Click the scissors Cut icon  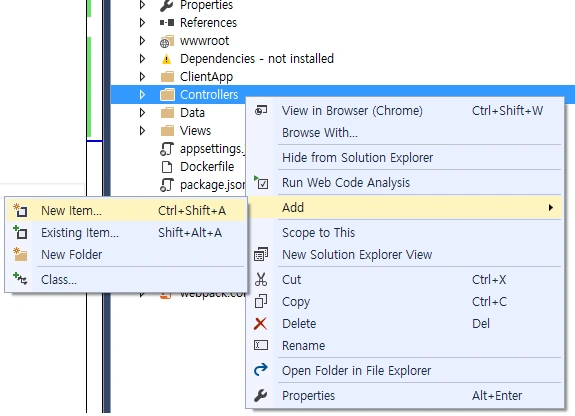261,280
